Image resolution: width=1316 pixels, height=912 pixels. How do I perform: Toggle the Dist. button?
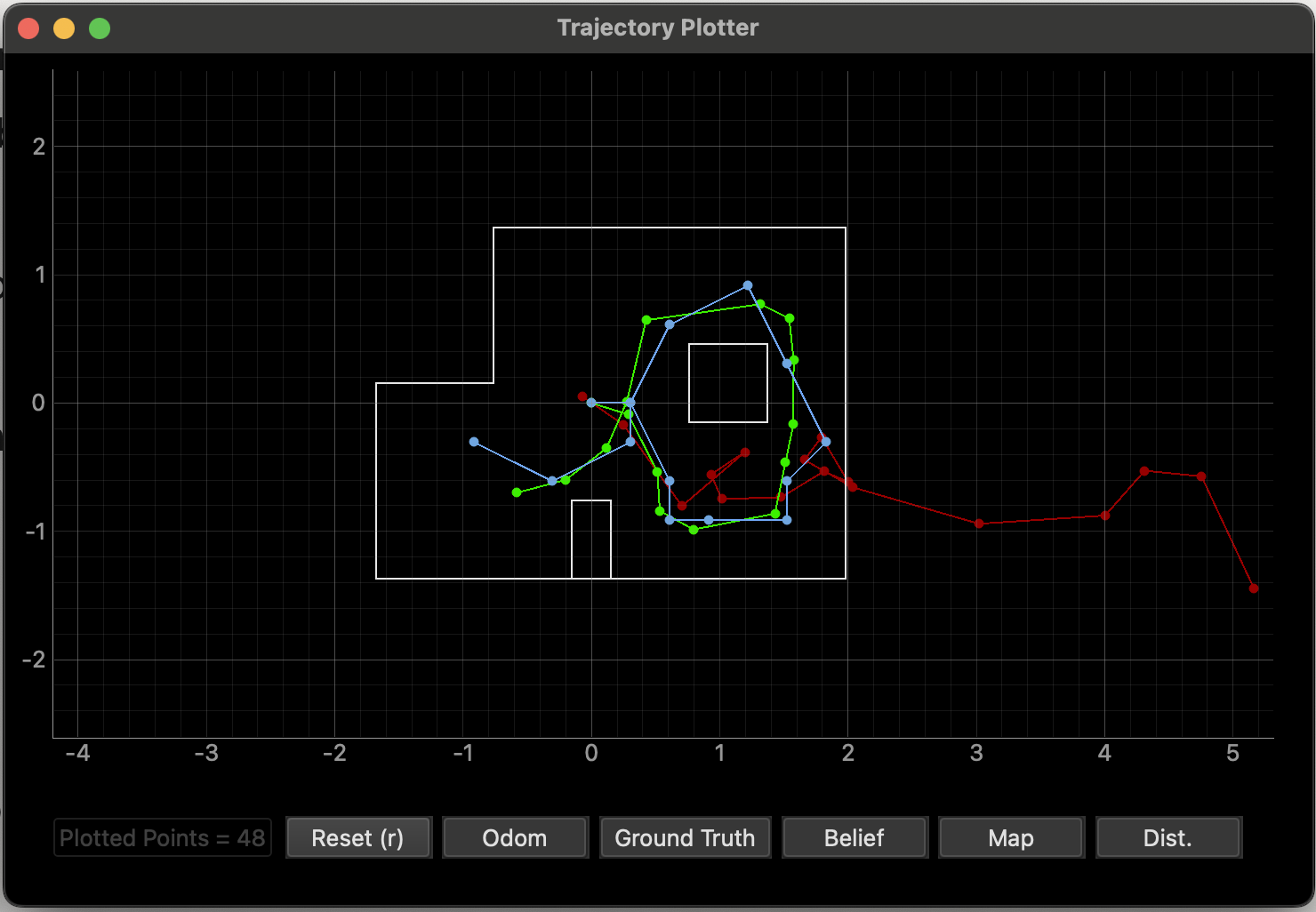pos(1168,837)
